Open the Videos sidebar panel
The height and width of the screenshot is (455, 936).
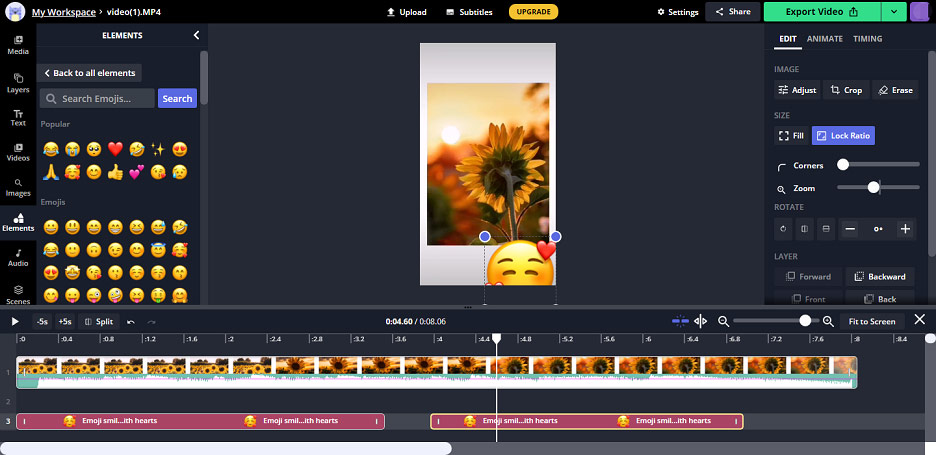coord(18,152)
